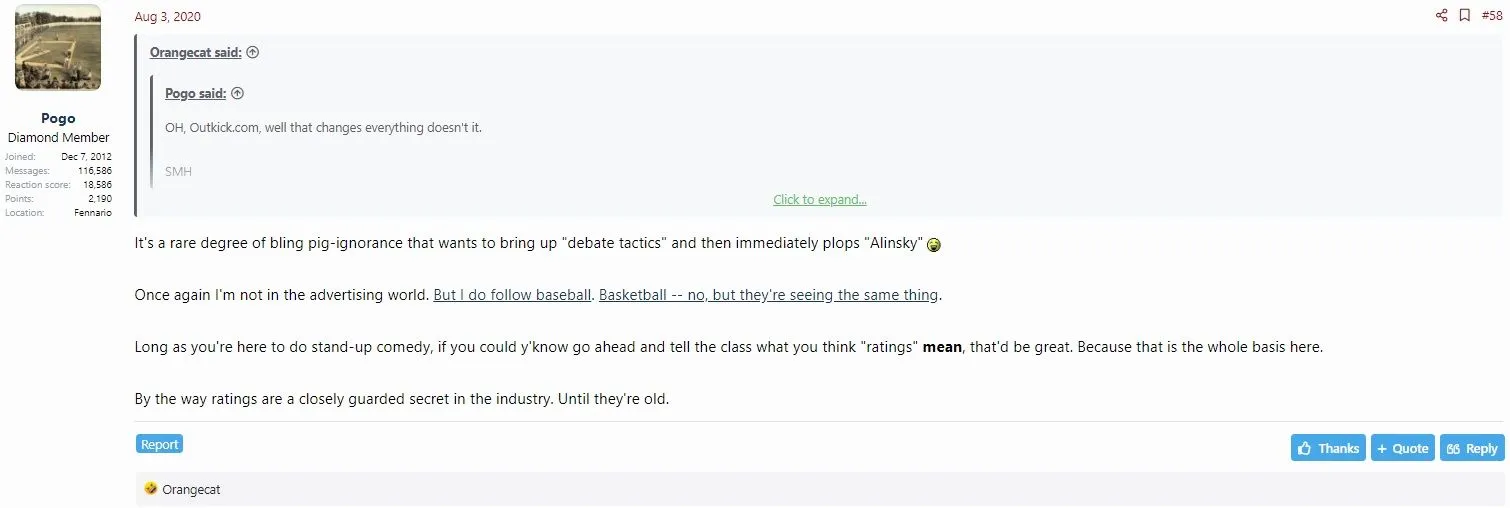Give Thanks to this post
Screen dimensions: 1510x508
[x=1328, y=448]
